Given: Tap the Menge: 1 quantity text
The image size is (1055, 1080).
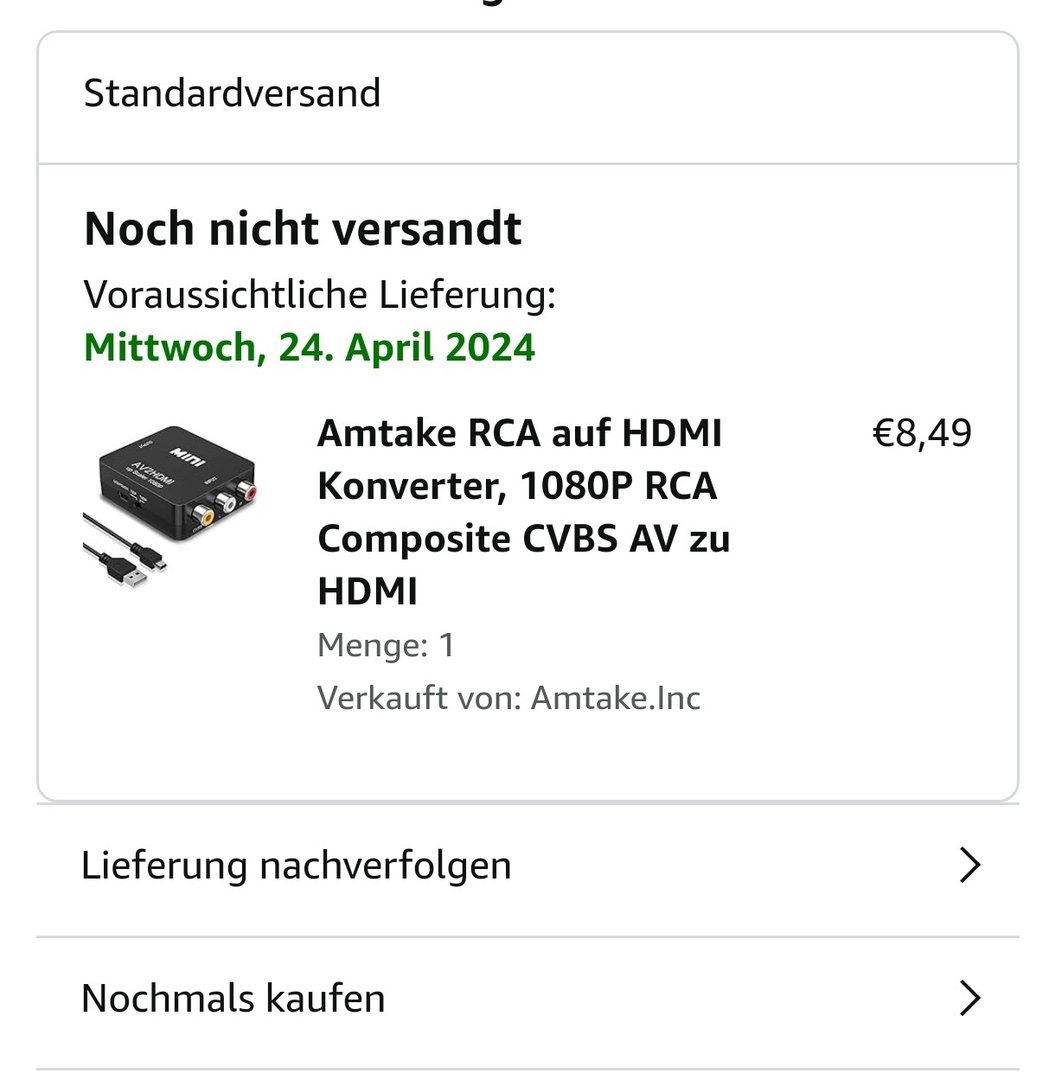Looking at the screenshot, I should tap(386, 645).
